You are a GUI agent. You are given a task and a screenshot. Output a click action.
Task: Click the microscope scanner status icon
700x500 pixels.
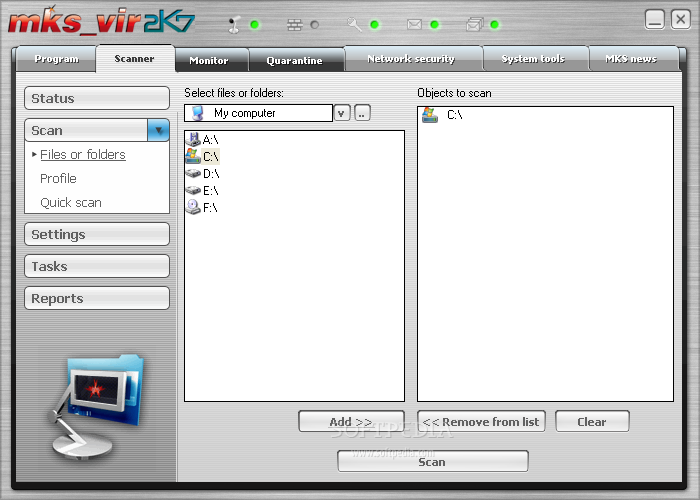point(234,25)
